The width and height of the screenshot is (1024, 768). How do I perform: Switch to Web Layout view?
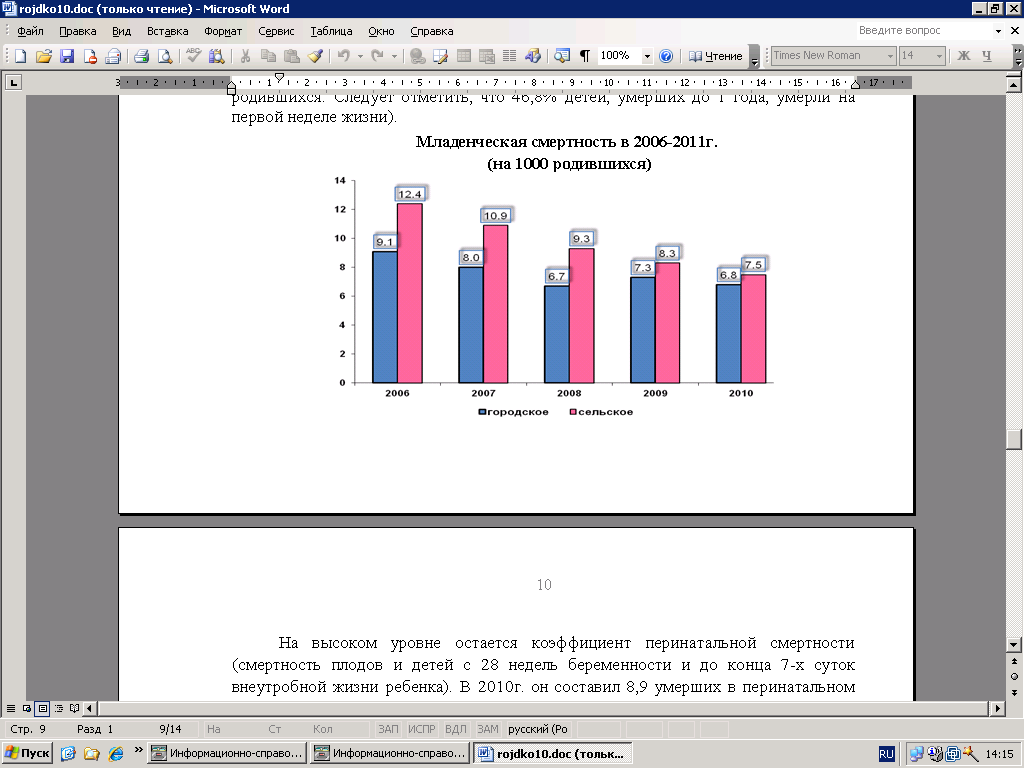(27, 709)
